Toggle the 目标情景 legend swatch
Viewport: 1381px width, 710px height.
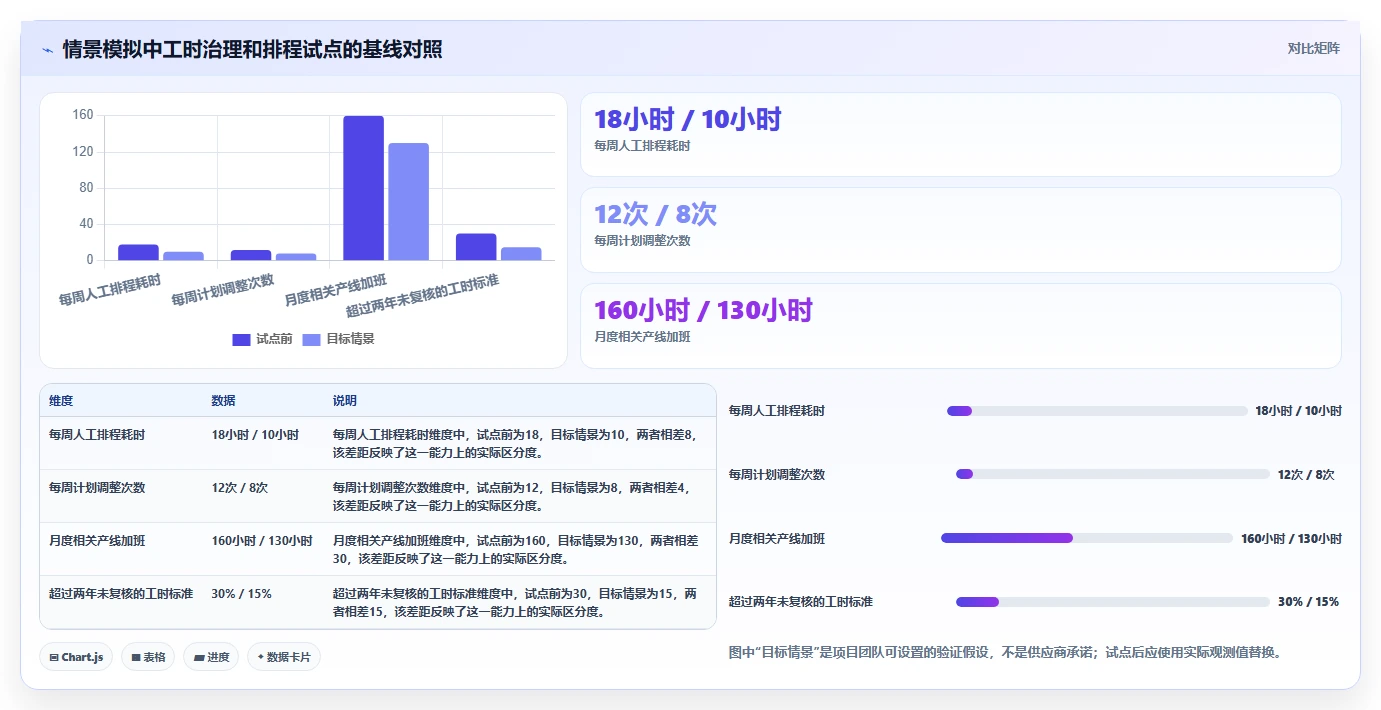(312, 339)
